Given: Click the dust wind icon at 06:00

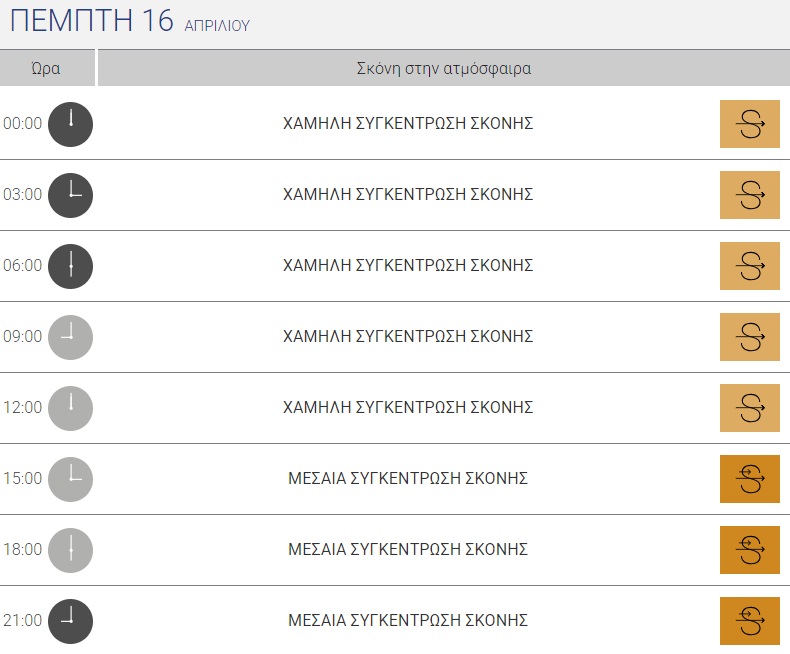Looking at the screenshot, I should (749, 266).
